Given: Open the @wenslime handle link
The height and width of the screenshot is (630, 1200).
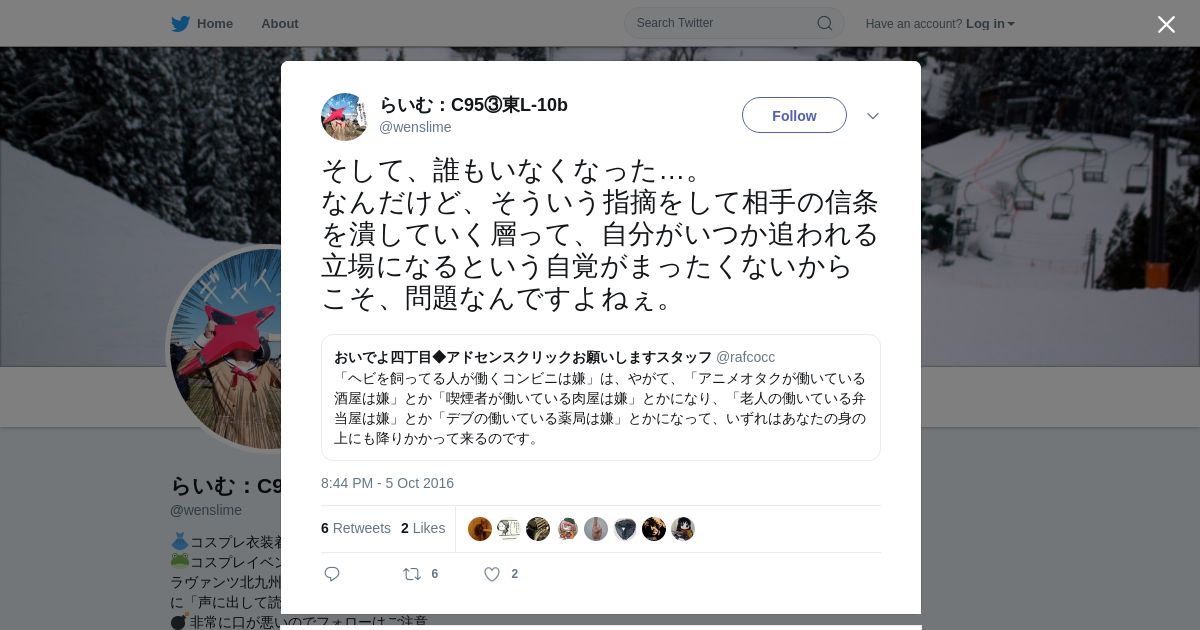Looking at the screenshot, I should pos(415,127).
